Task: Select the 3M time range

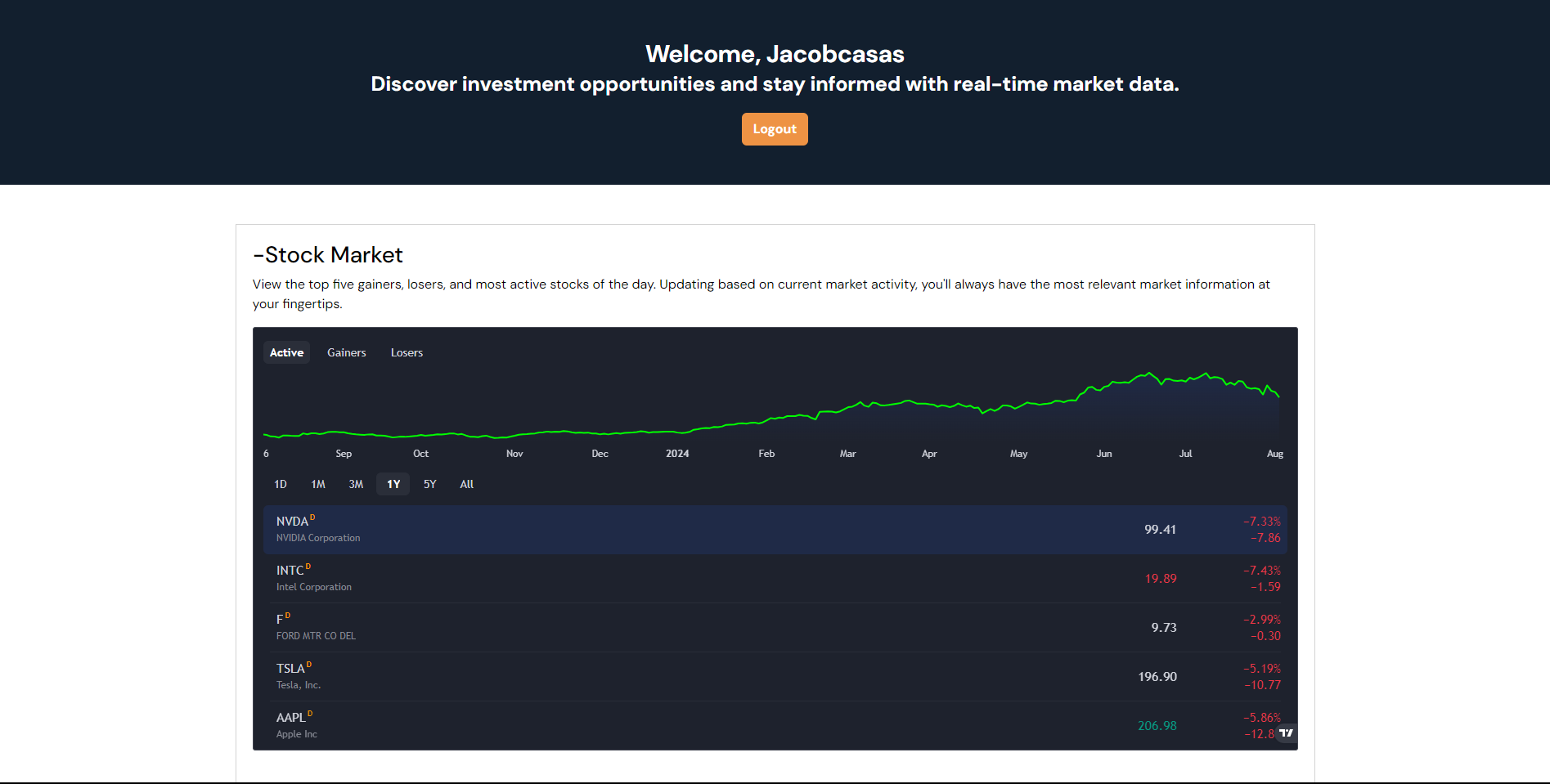Action: point(356,484)
